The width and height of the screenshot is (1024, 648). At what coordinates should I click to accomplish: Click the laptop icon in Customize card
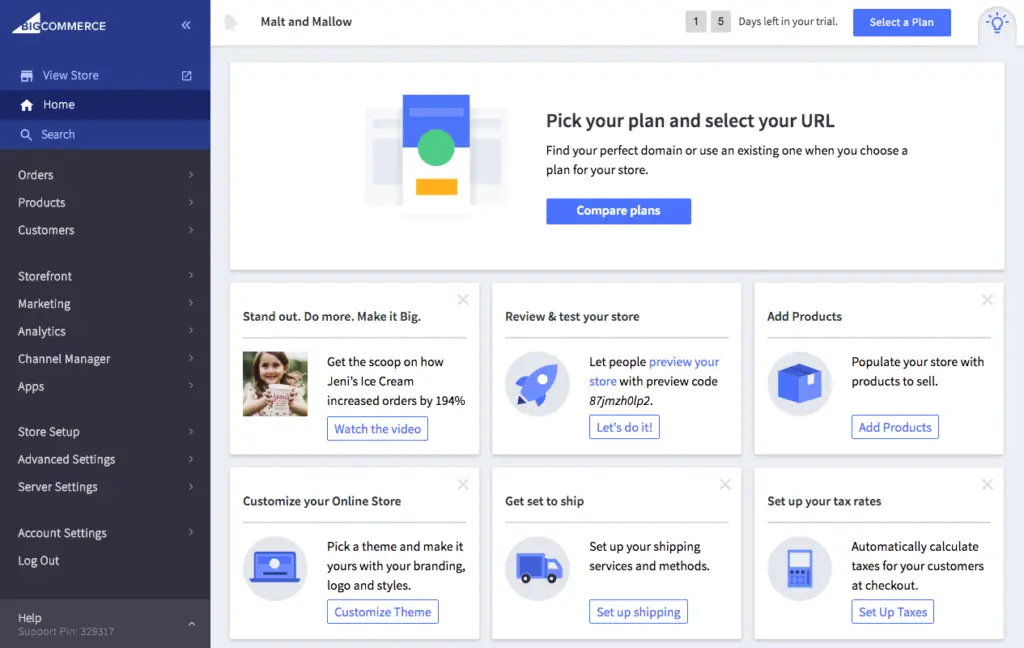[275, 568]
